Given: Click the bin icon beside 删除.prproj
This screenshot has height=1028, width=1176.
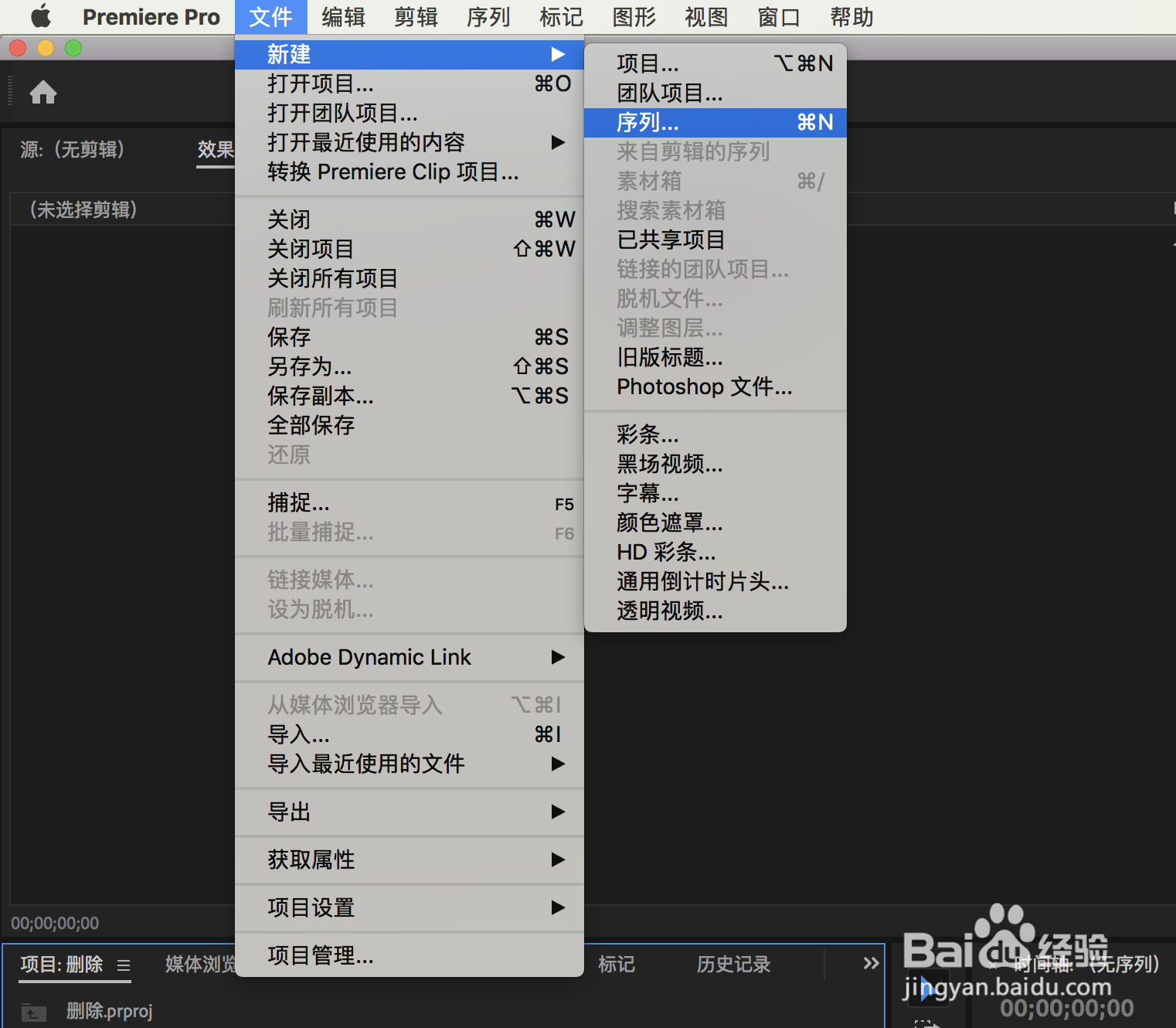Looking at the screenshot, I should pyautogui.click(x=33, y=1012).
